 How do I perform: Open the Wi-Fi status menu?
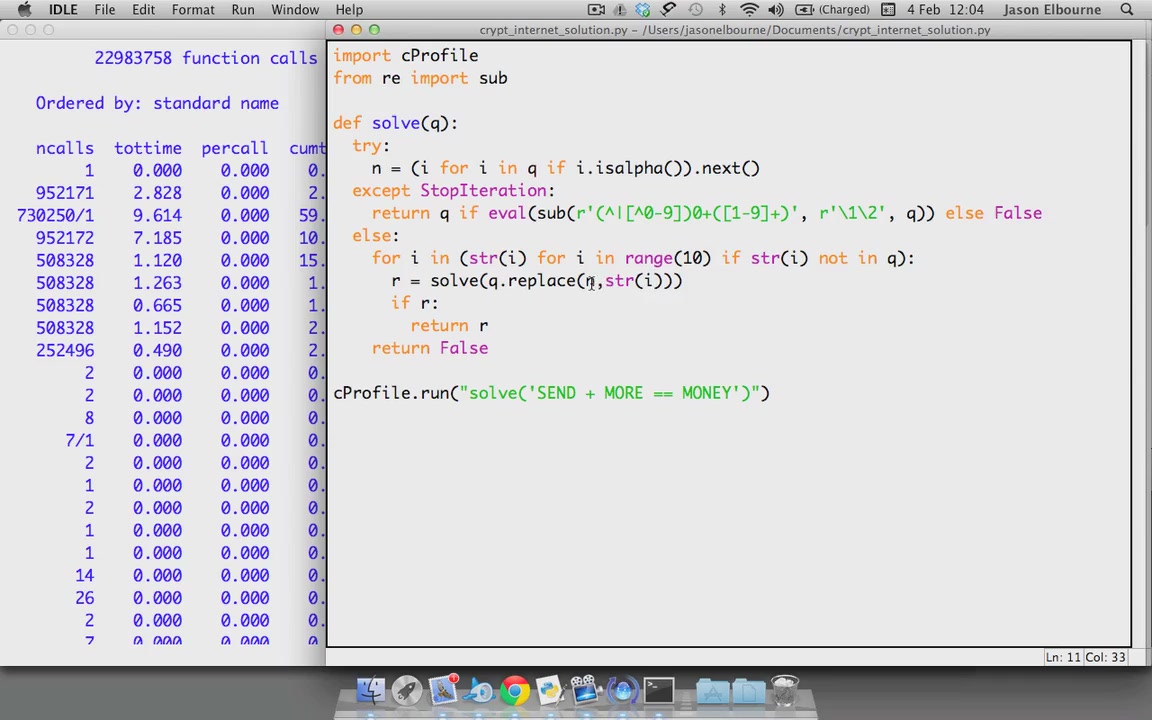(749, 10)
